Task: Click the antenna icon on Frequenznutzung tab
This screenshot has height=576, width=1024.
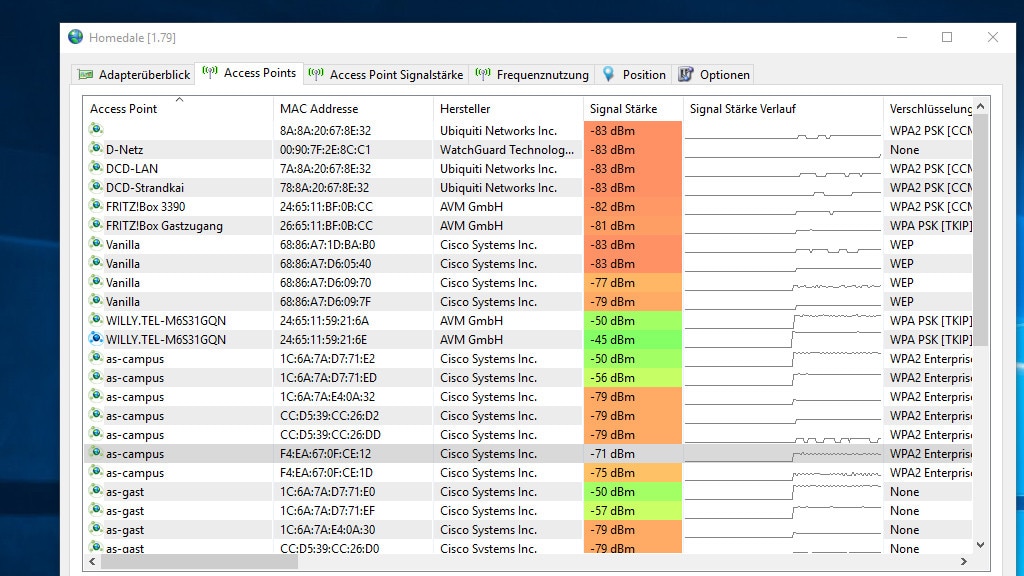Action: tap(483, 74)
